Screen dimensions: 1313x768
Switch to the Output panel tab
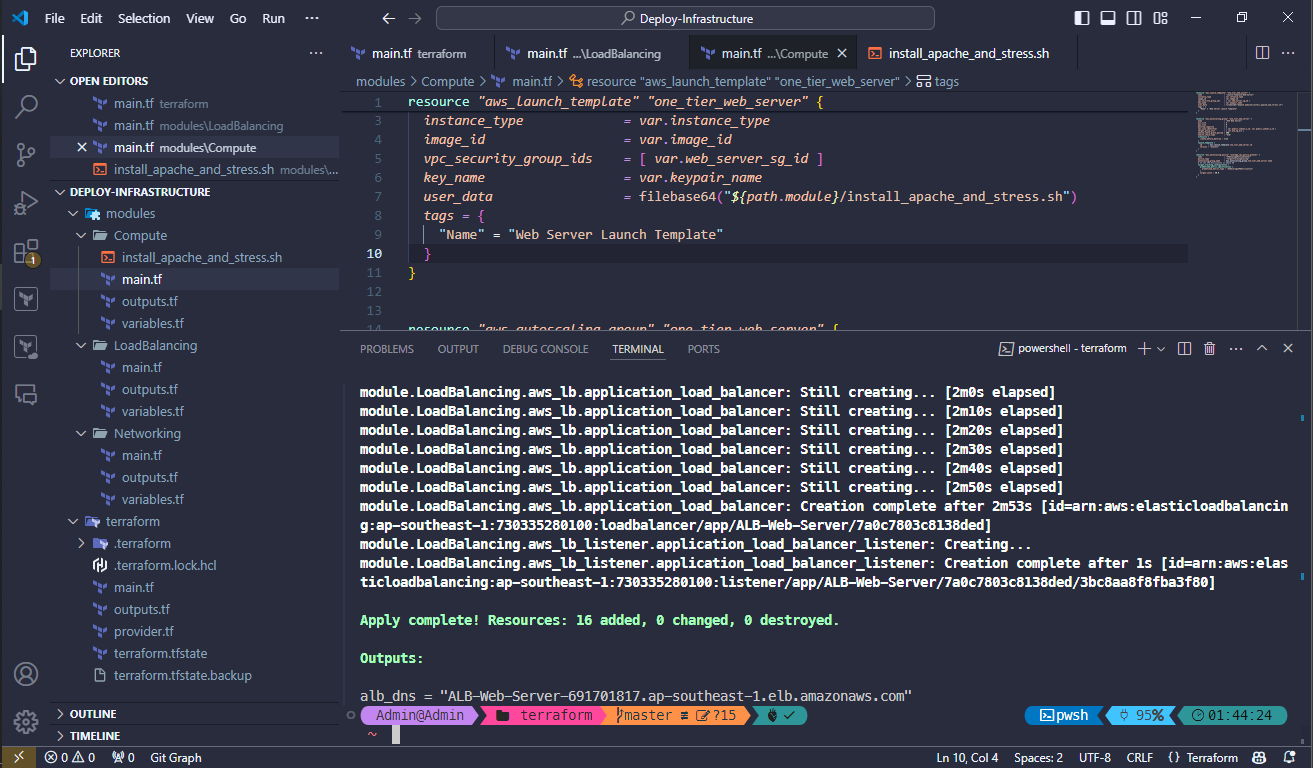pyautogui.click(x=458, y=349)
